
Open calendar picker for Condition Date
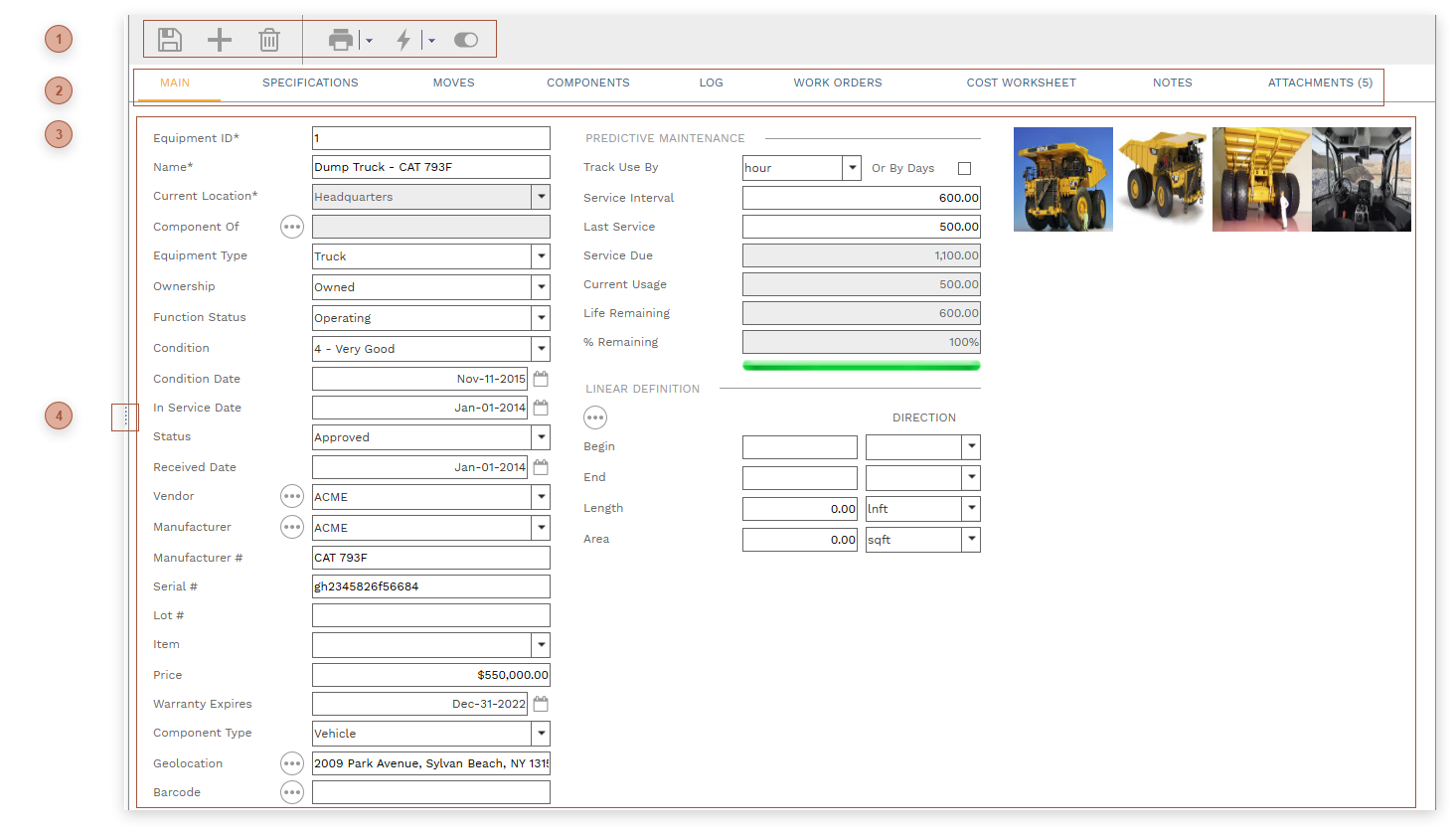(541, 379)
